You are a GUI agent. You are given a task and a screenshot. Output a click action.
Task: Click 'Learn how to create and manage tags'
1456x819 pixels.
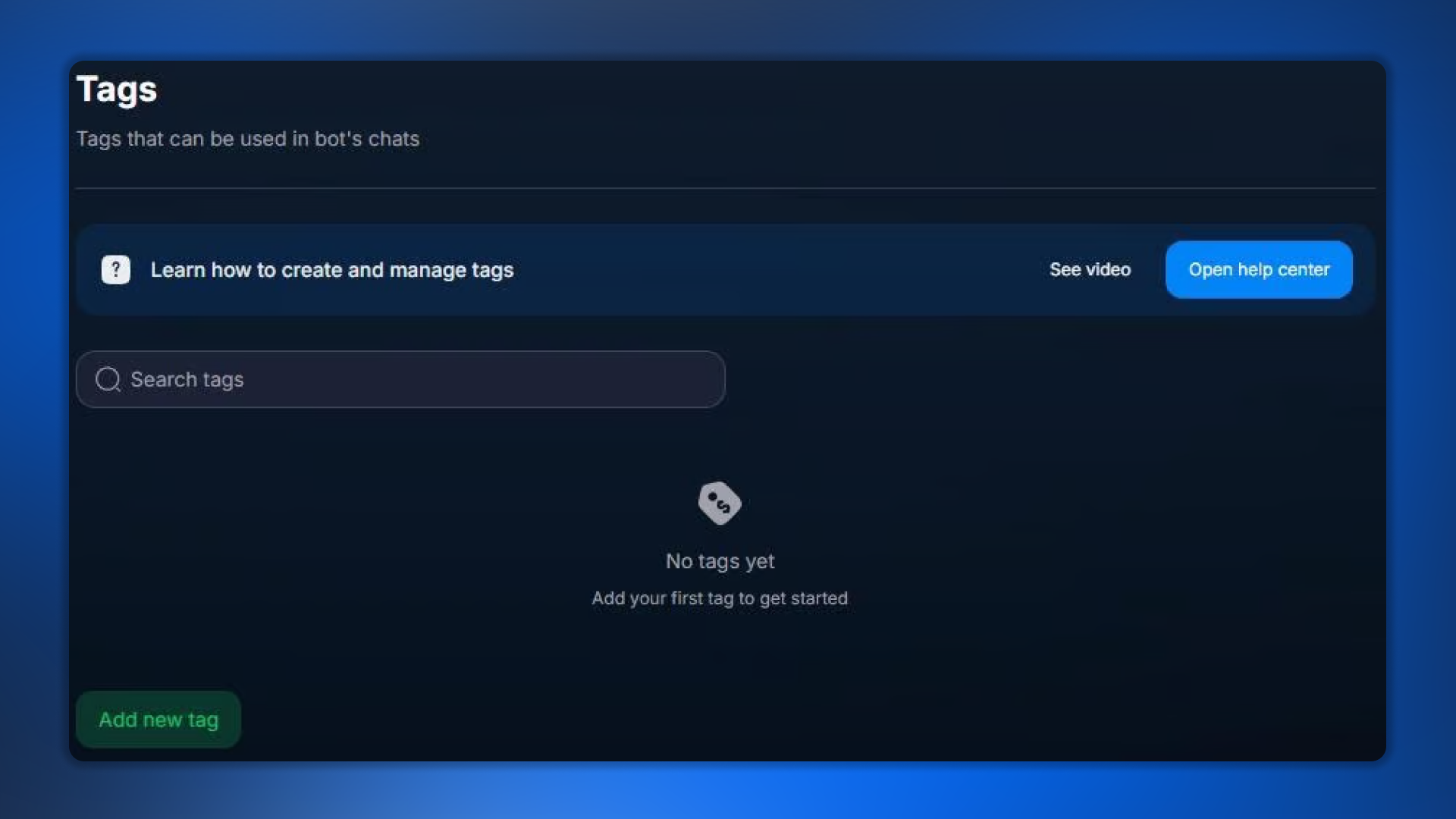pos(332,270)
